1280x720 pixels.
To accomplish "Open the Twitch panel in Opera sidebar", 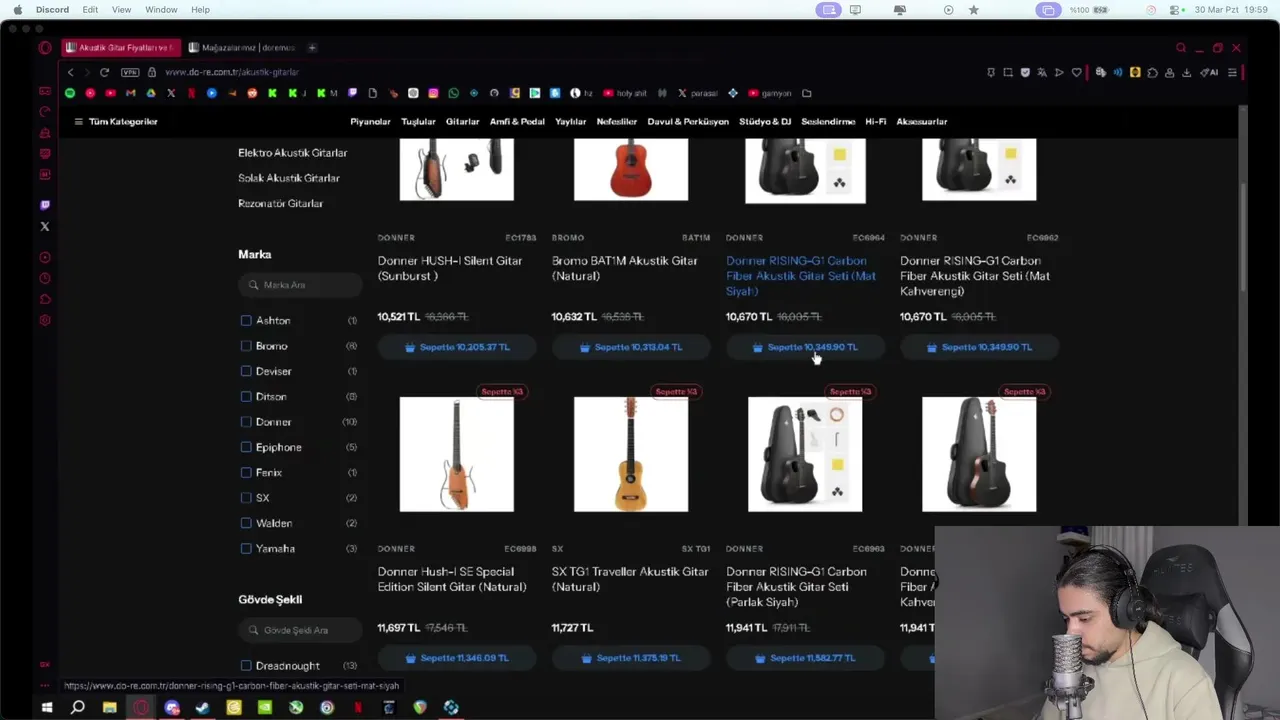I will click(45, 205).
